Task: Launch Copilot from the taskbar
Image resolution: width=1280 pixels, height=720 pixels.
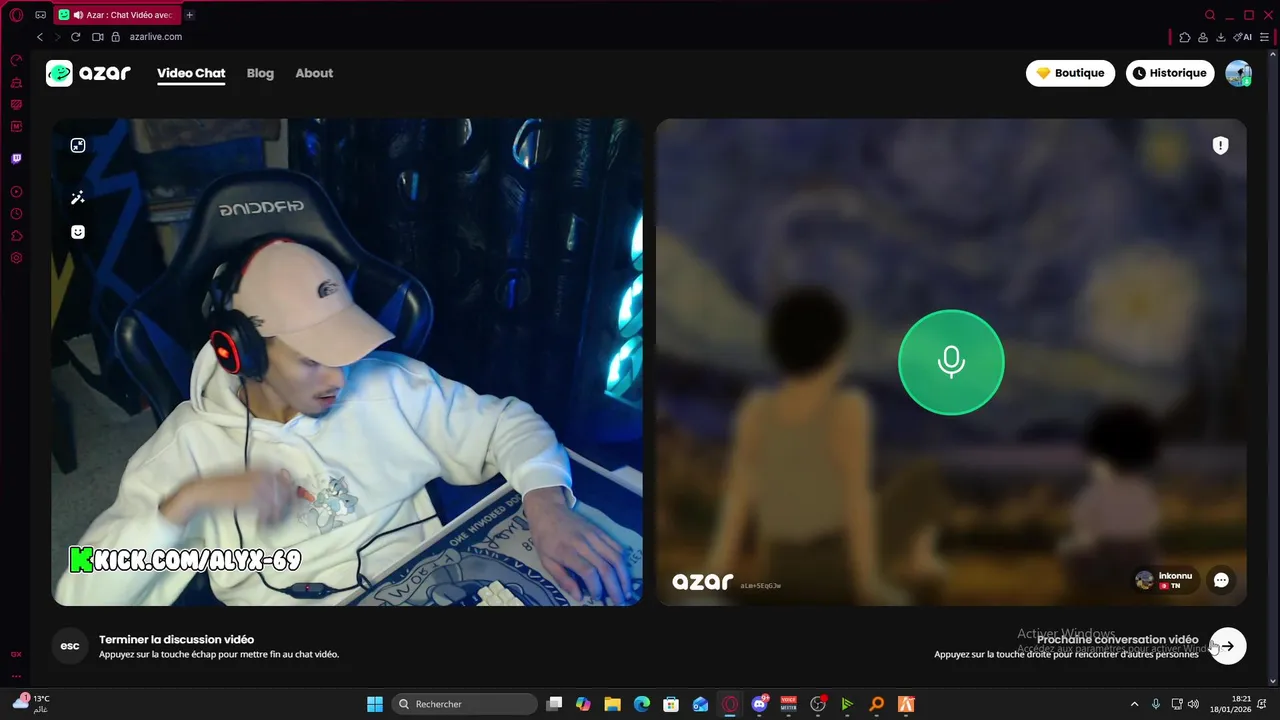Action: (x=583, y=704)
